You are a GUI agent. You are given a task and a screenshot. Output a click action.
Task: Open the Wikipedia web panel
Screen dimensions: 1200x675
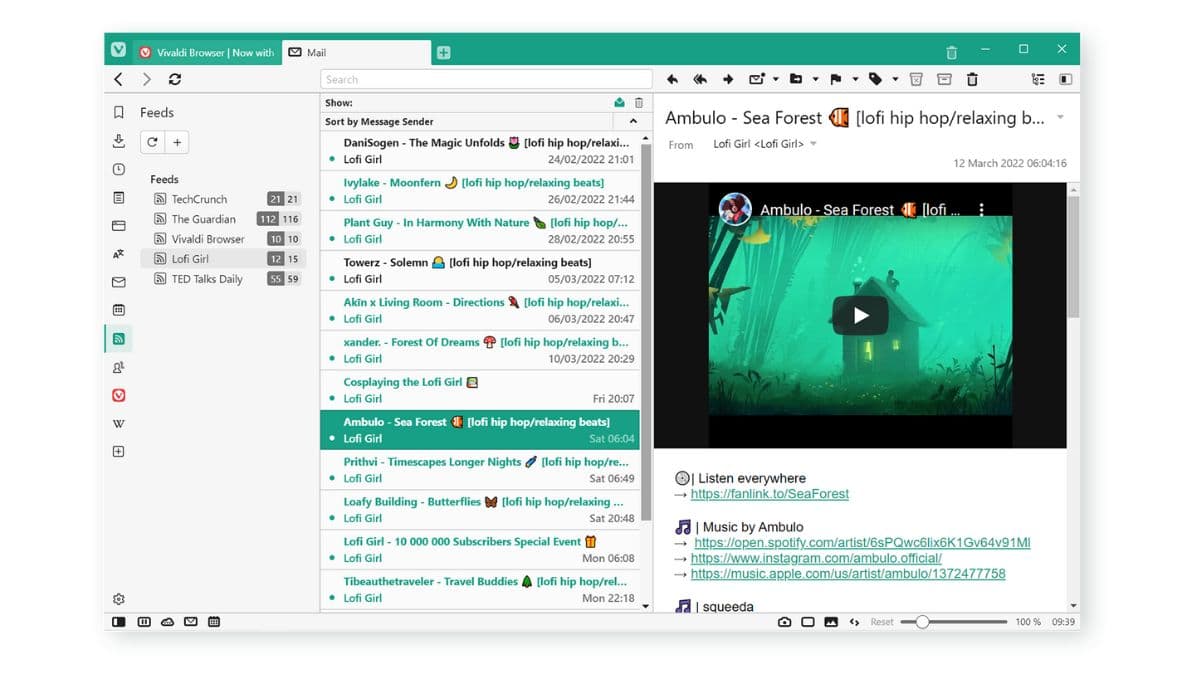click(x=118, y=424)
